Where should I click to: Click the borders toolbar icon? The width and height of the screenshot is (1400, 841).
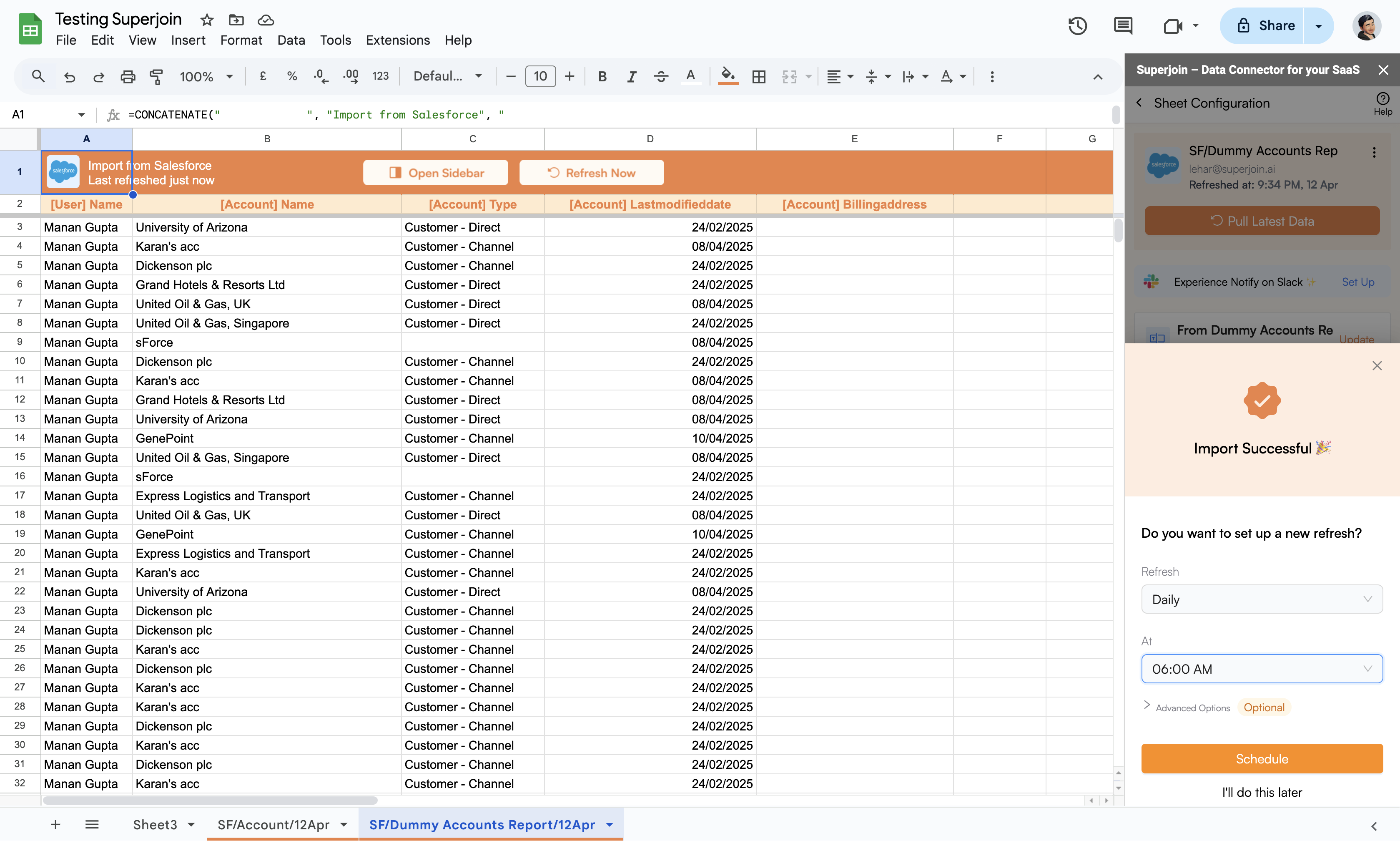759,76
